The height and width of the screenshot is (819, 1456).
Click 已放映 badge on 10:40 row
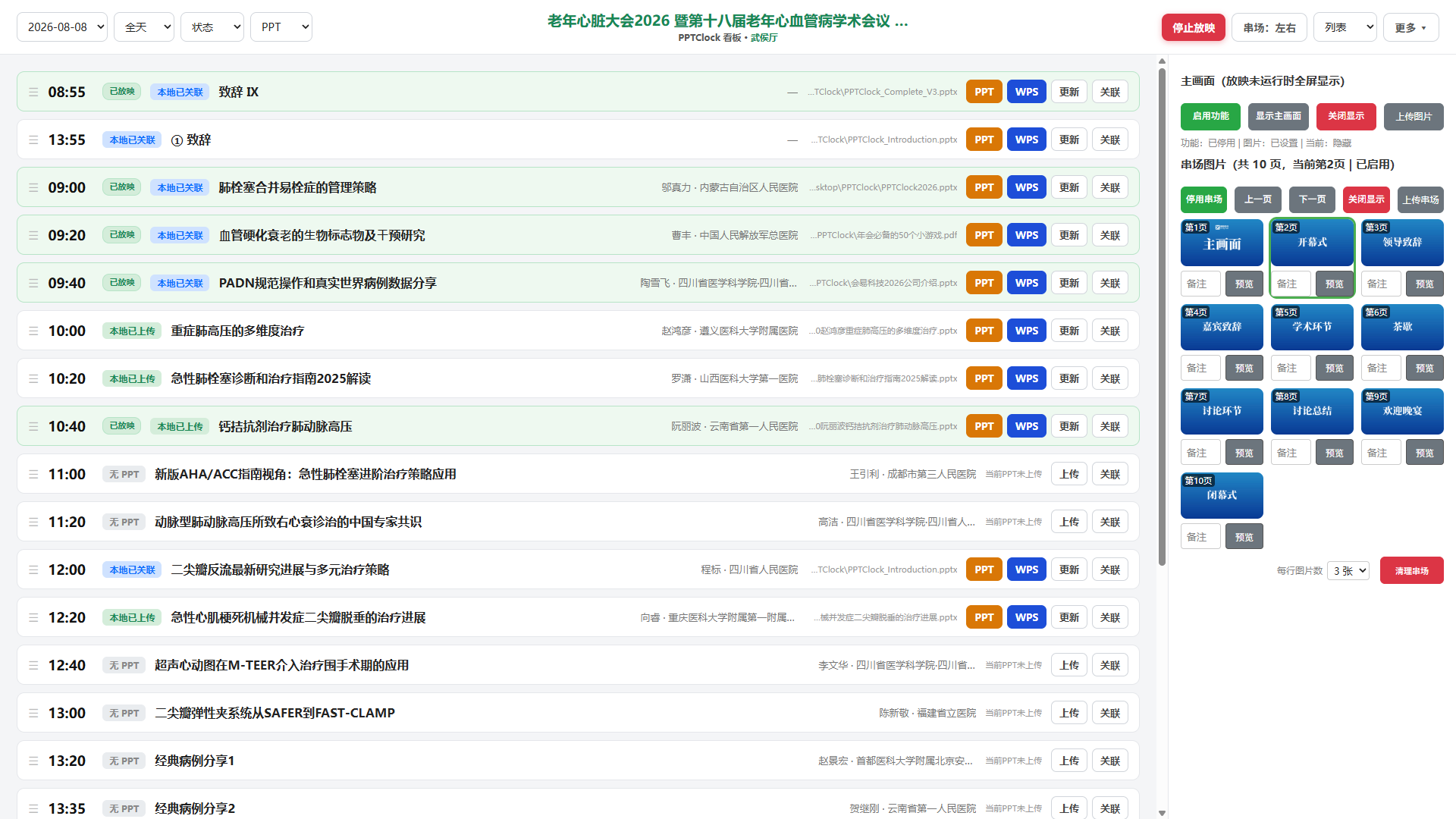coord(121,426)
